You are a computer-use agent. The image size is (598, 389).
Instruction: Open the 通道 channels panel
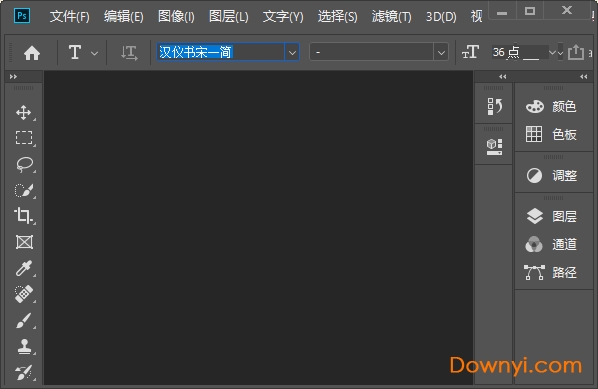coord(551,244)
